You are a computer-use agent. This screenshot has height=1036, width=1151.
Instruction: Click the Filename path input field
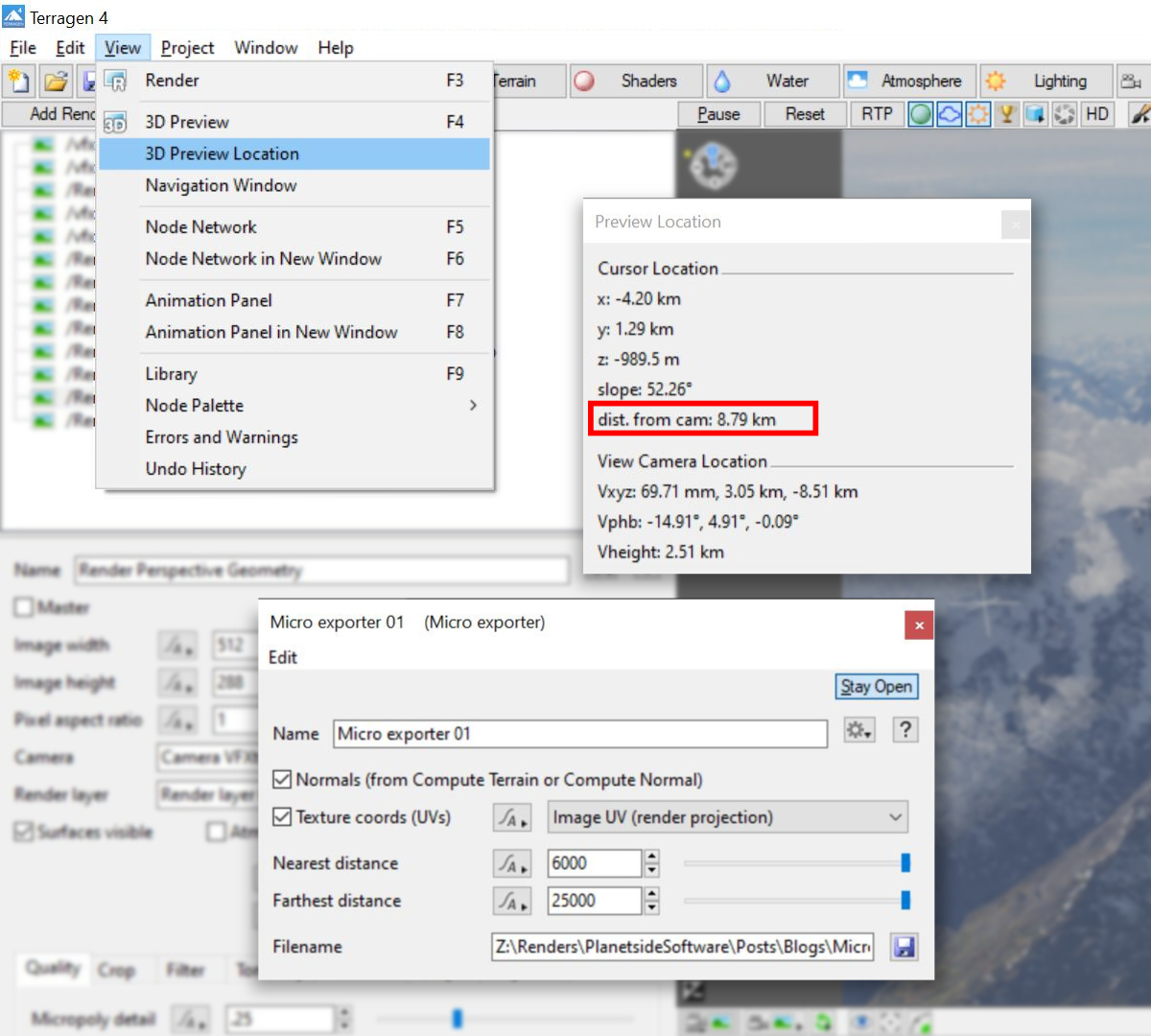coord(682,947)
